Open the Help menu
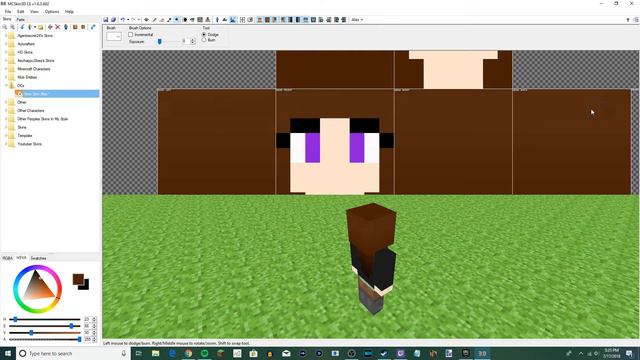 click(69, 11)
